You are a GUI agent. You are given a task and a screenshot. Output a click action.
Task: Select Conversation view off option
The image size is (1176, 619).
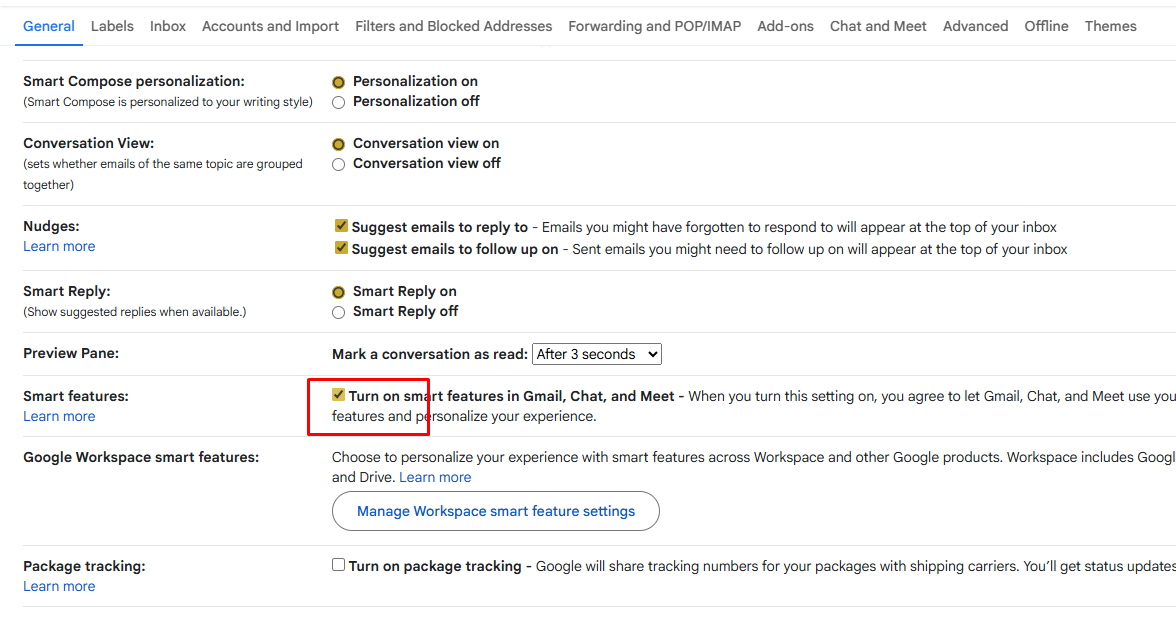pyautogui.click(x=338, y=164)
